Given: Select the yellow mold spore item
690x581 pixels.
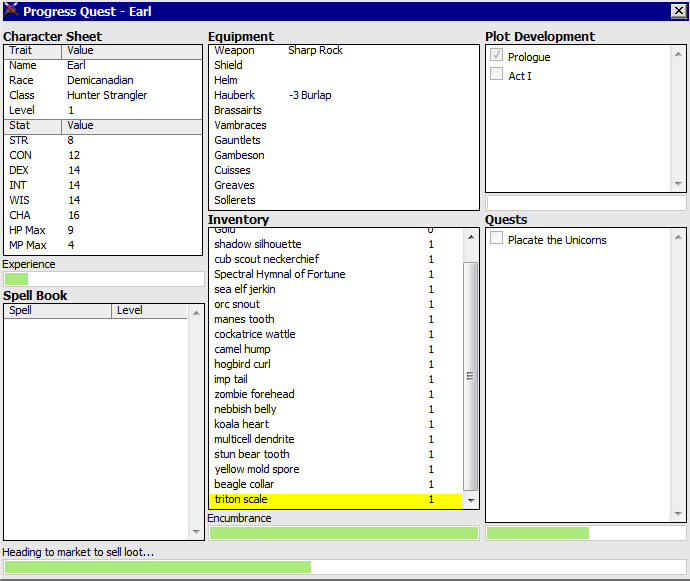Looking at the screenshot, I should pos(336,469).
